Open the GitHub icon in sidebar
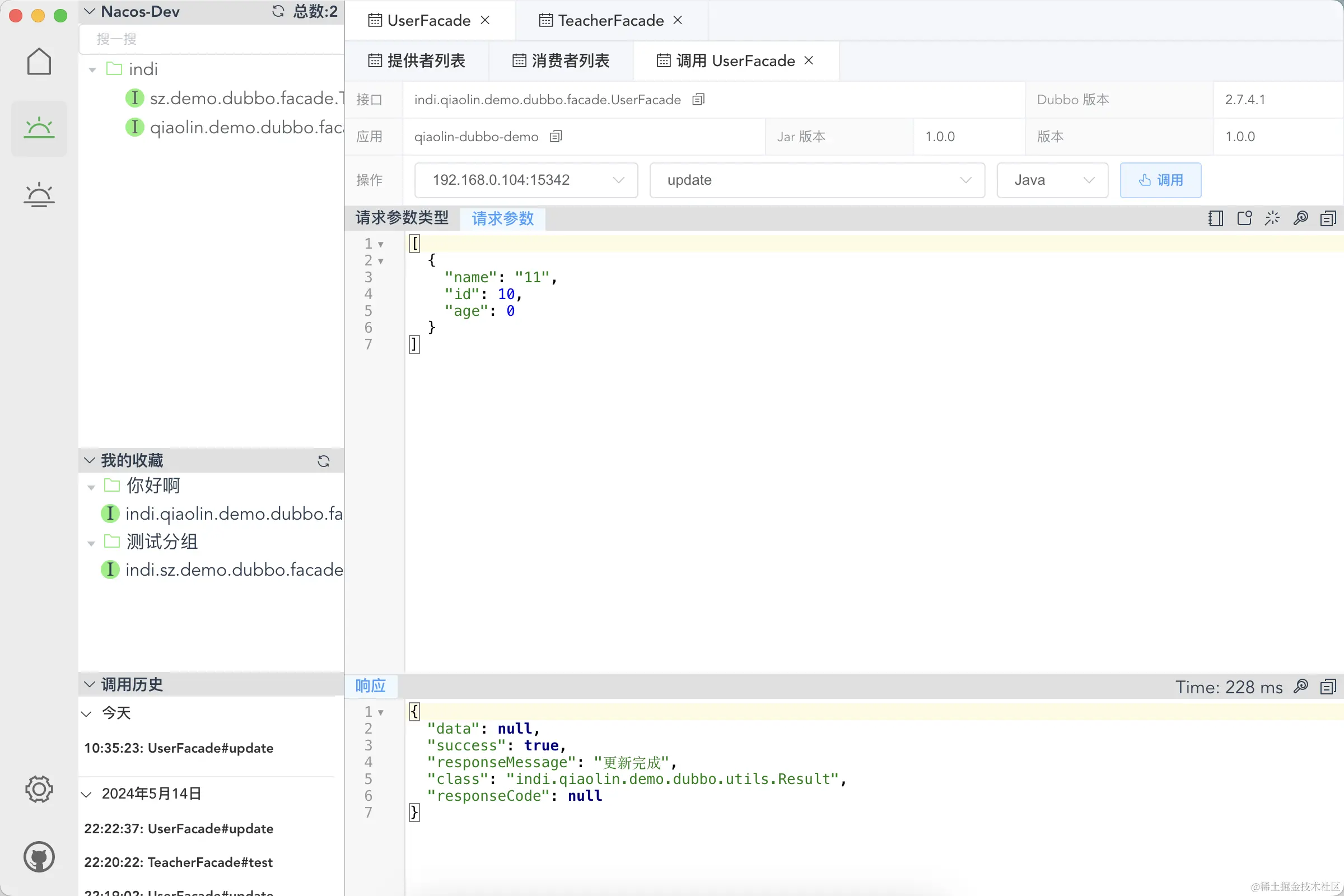This screenshot has width=1344, height=896. [39, 857]
